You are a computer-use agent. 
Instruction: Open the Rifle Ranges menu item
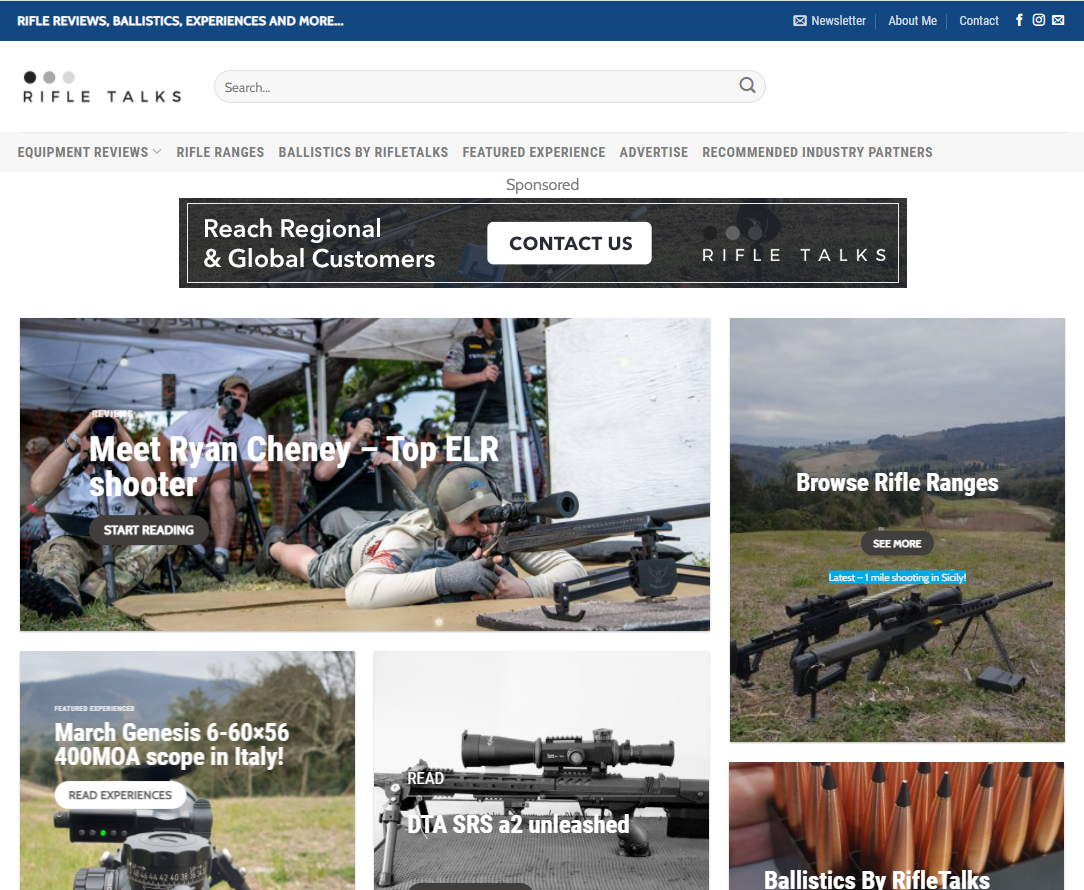(220, 152)
